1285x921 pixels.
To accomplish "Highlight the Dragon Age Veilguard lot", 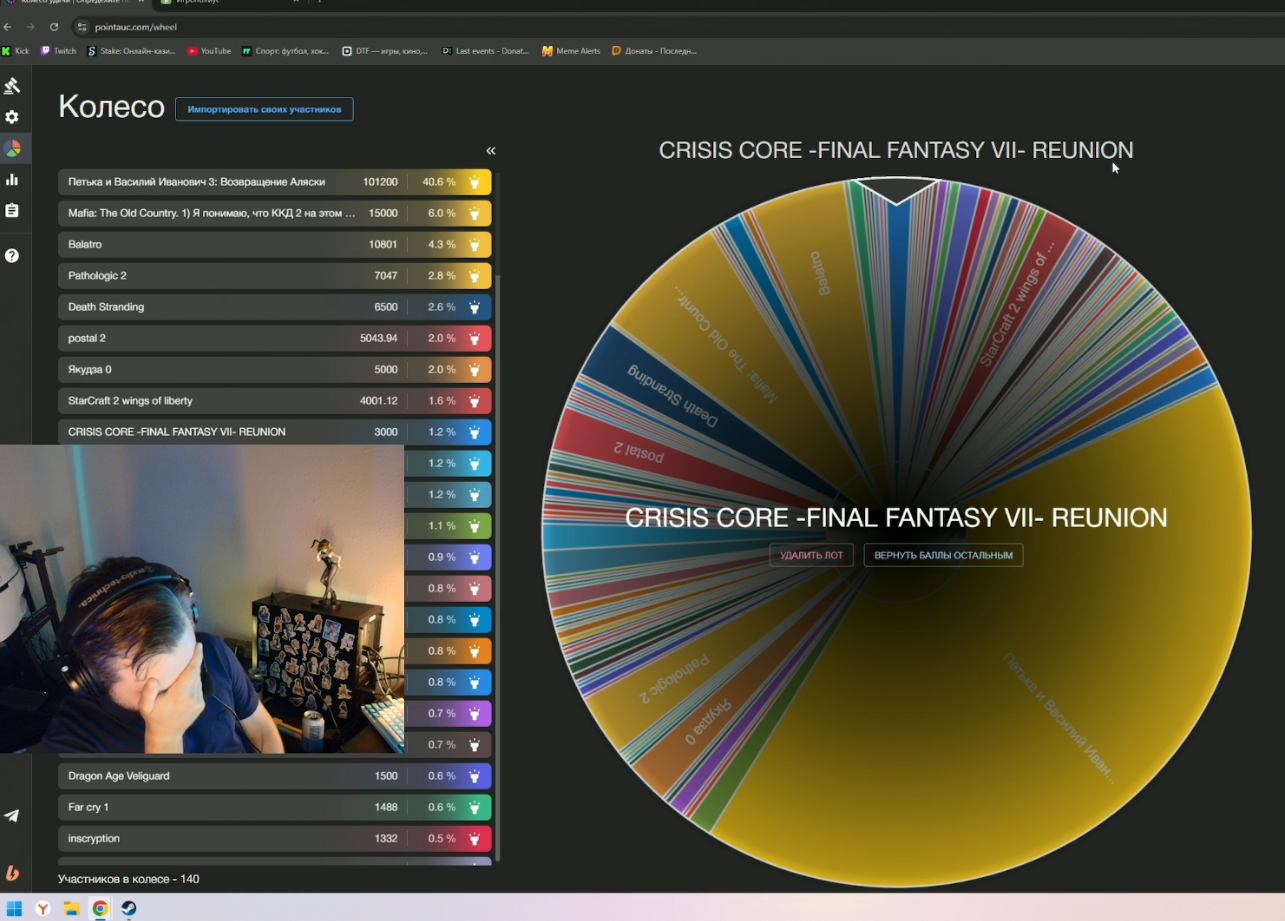I will [x=475, y=776].
